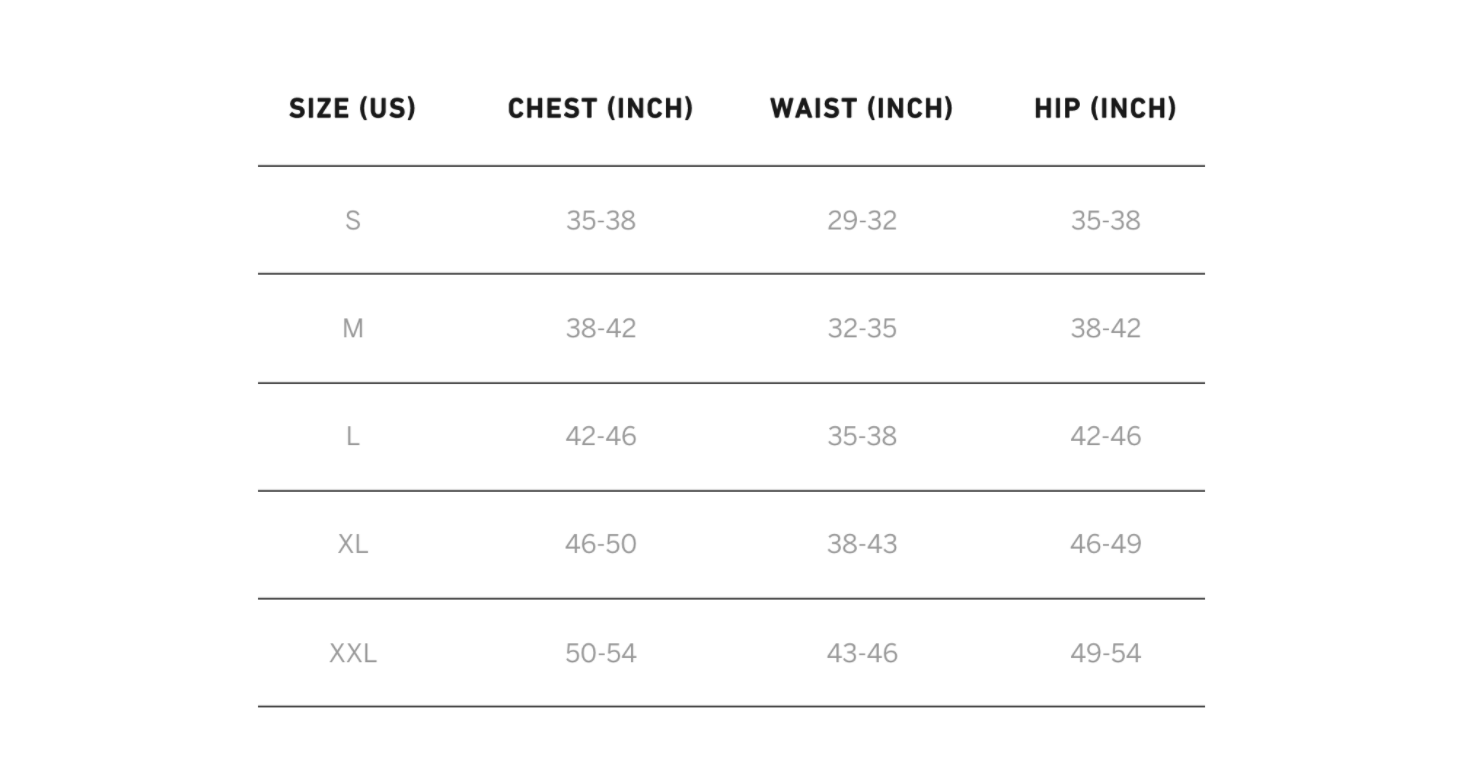This screenshot has height=772, width=1462.
Task: Click the SIZE (US) column header
Action: click(352, 108)
